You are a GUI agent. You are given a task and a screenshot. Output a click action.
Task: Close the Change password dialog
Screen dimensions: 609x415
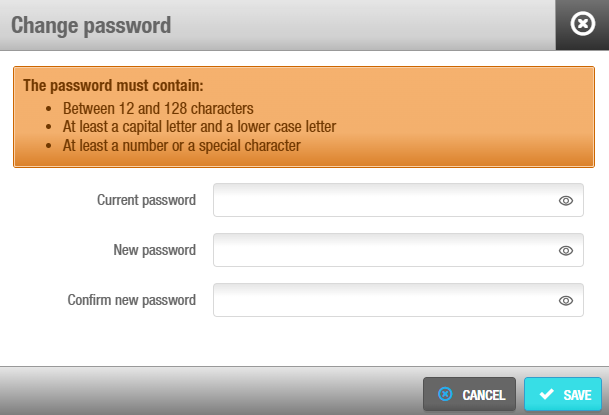[x=582, y=25]
